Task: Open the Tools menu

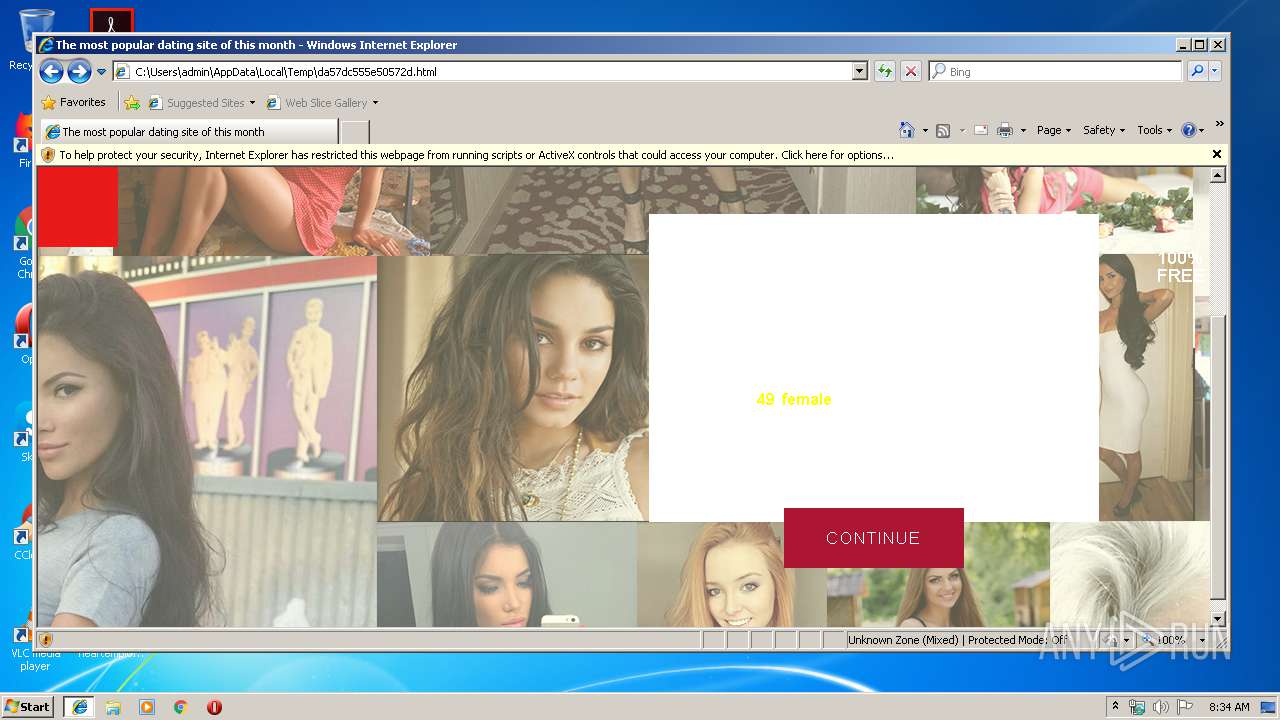Action: 1155,130
